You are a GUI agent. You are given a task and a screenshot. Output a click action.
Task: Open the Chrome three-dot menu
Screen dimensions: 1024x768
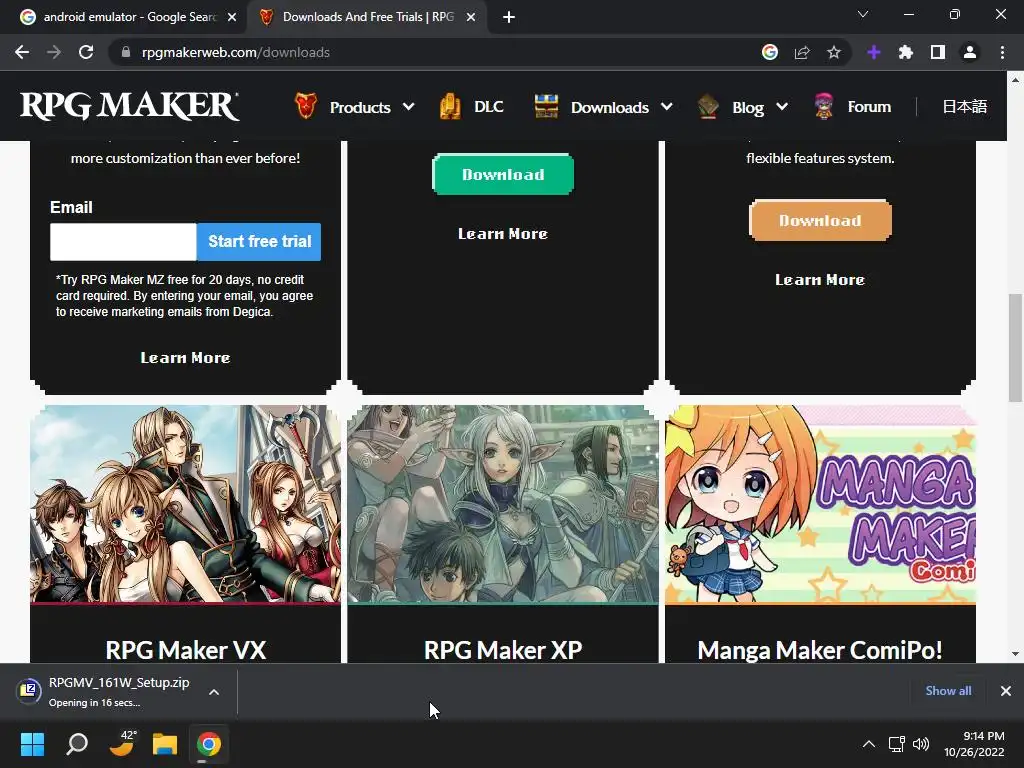1002,52
